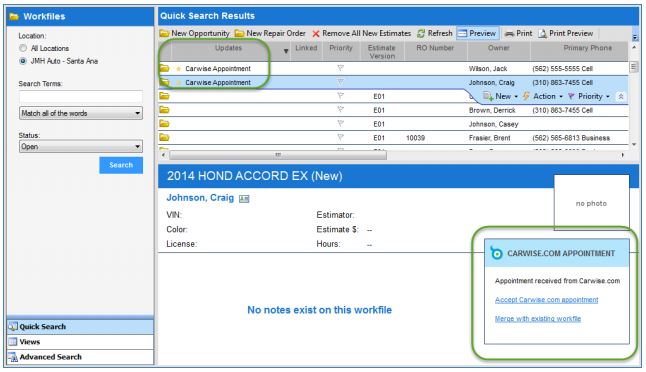Screen dimensions: 646x372
Task: Toggle the Preview pane button
Action: point(477,33)
